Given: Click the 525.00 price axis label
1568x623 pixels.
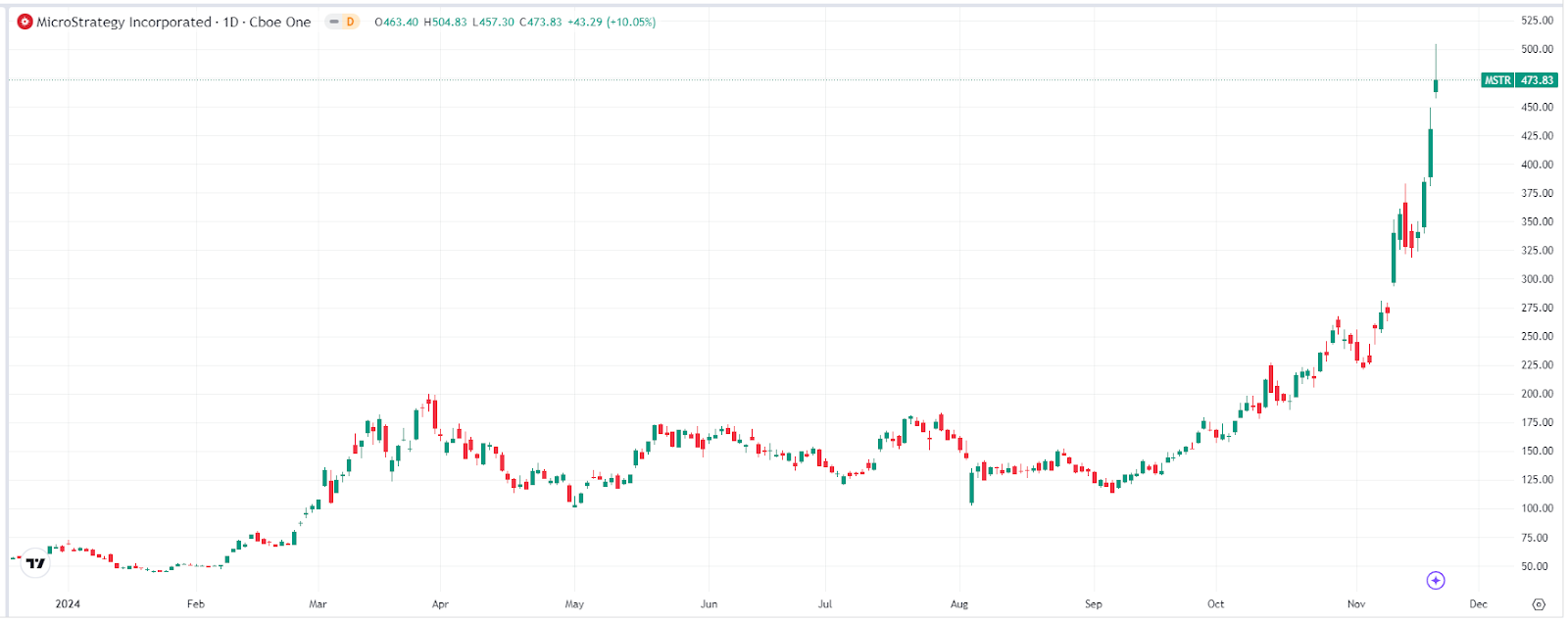Looking at the screenshot, I should tap(1537, 21).
